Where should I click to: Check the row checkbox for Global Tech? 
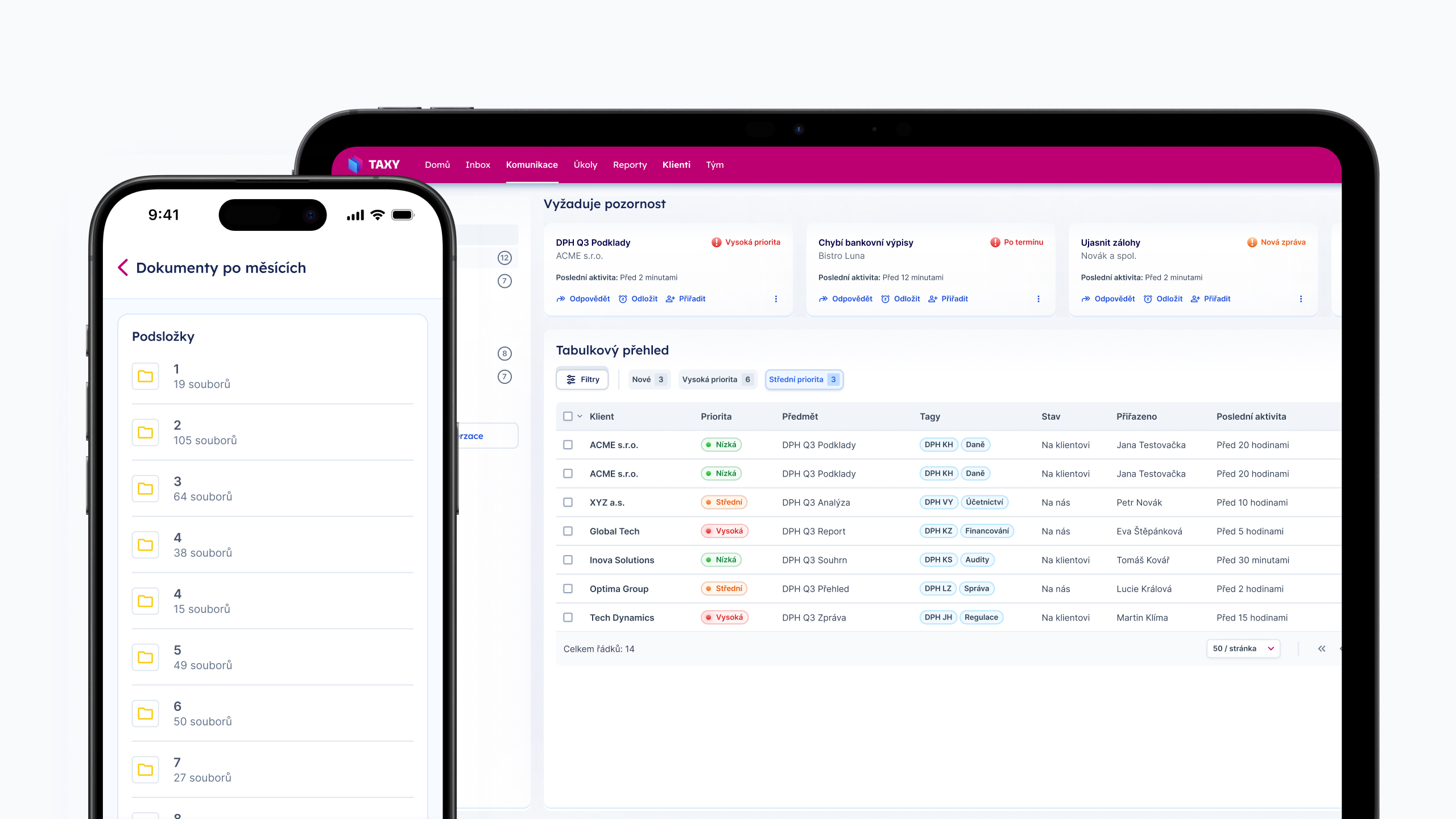coord(568,531)
